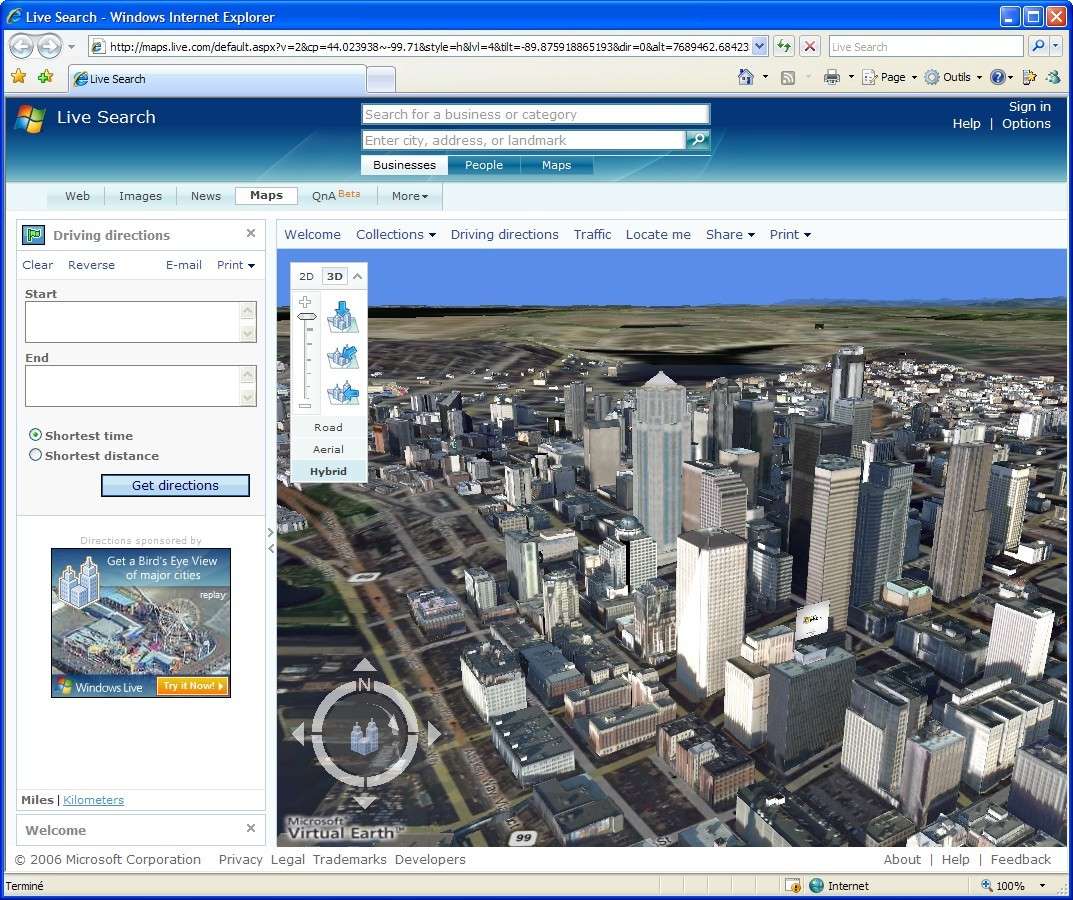The height and width of the screenshot is (900, 1073).
Task: Open the IE Page menu dropdown
Action: coord(890,77)
